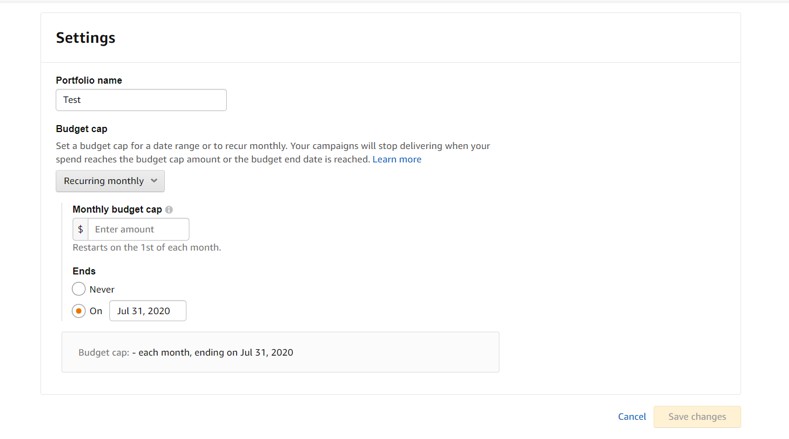Image resolution: width=789 pixels, height=439 pixels.
Task: Click the chevron arrow on Recurring monthly
Action: pyautogui.click(x=153, y=181)
